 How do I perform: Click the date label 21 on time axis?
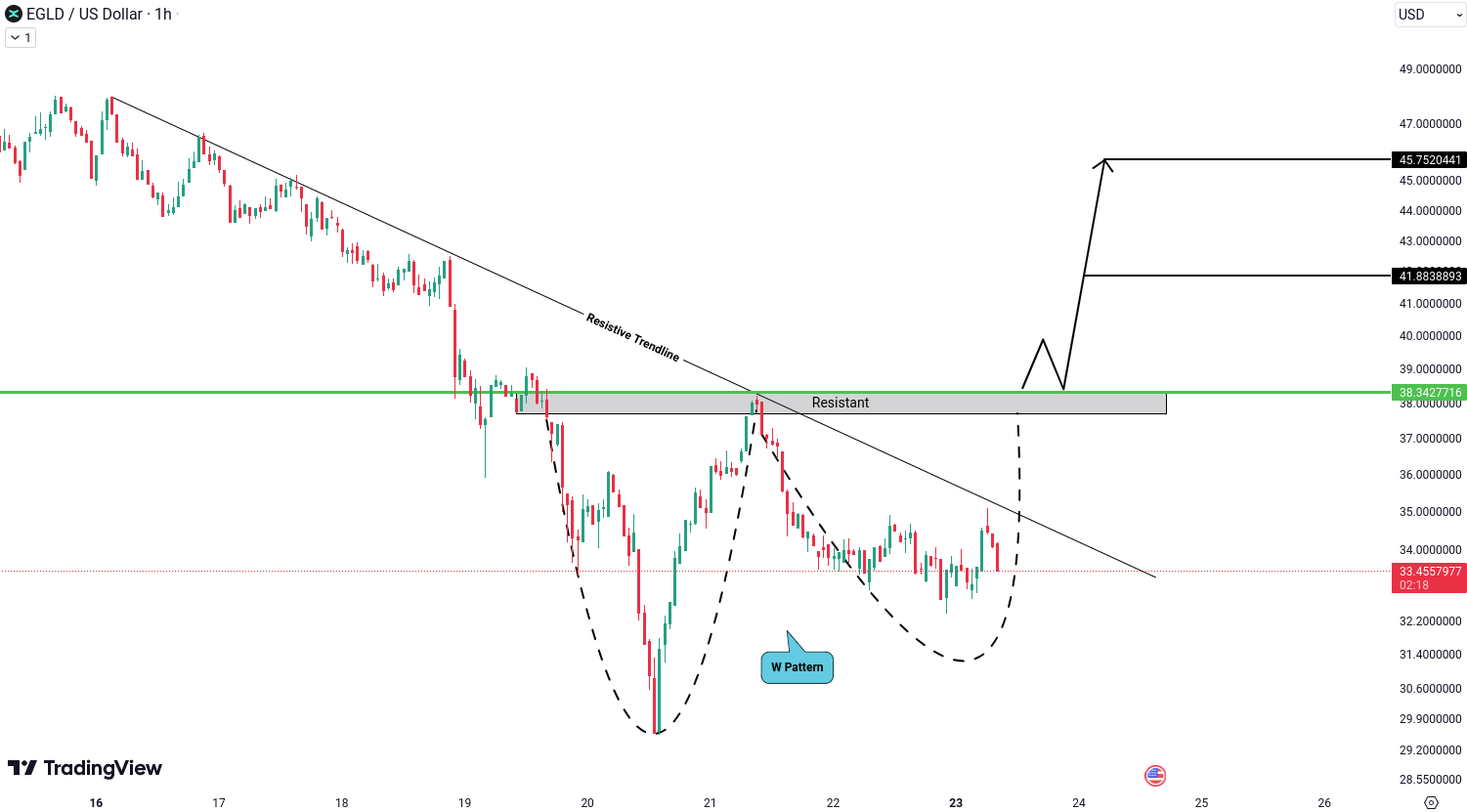[710, 803]
